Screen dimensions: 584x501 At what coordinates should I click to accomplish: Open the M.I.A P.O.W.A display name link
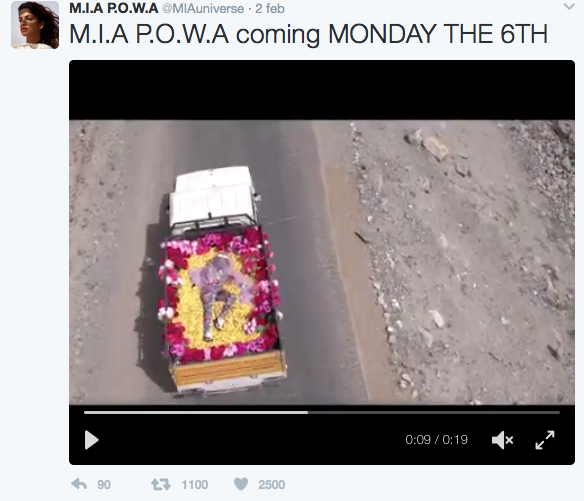(x=114, y=8)
